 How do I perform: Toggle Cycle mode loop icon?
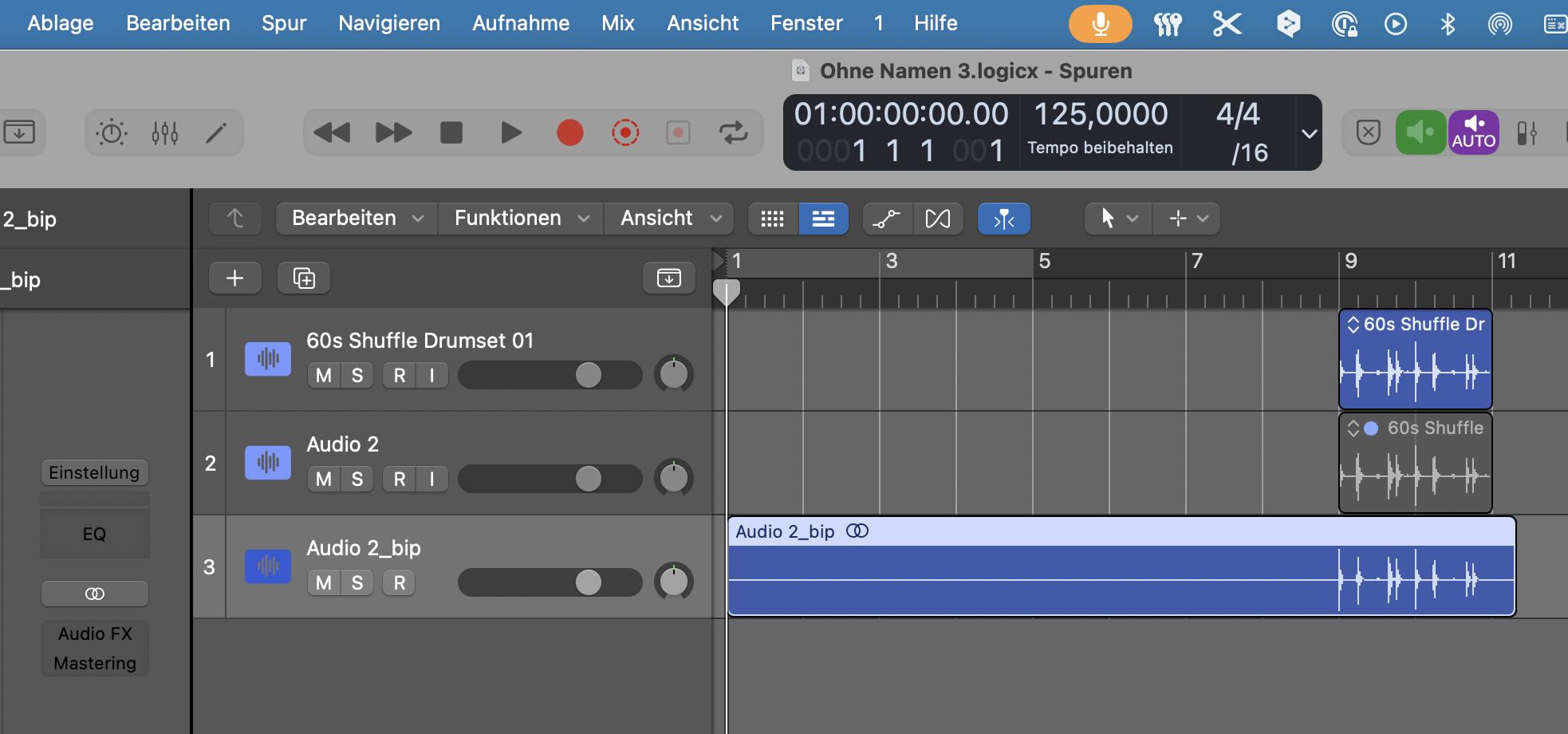pos(733,132)
